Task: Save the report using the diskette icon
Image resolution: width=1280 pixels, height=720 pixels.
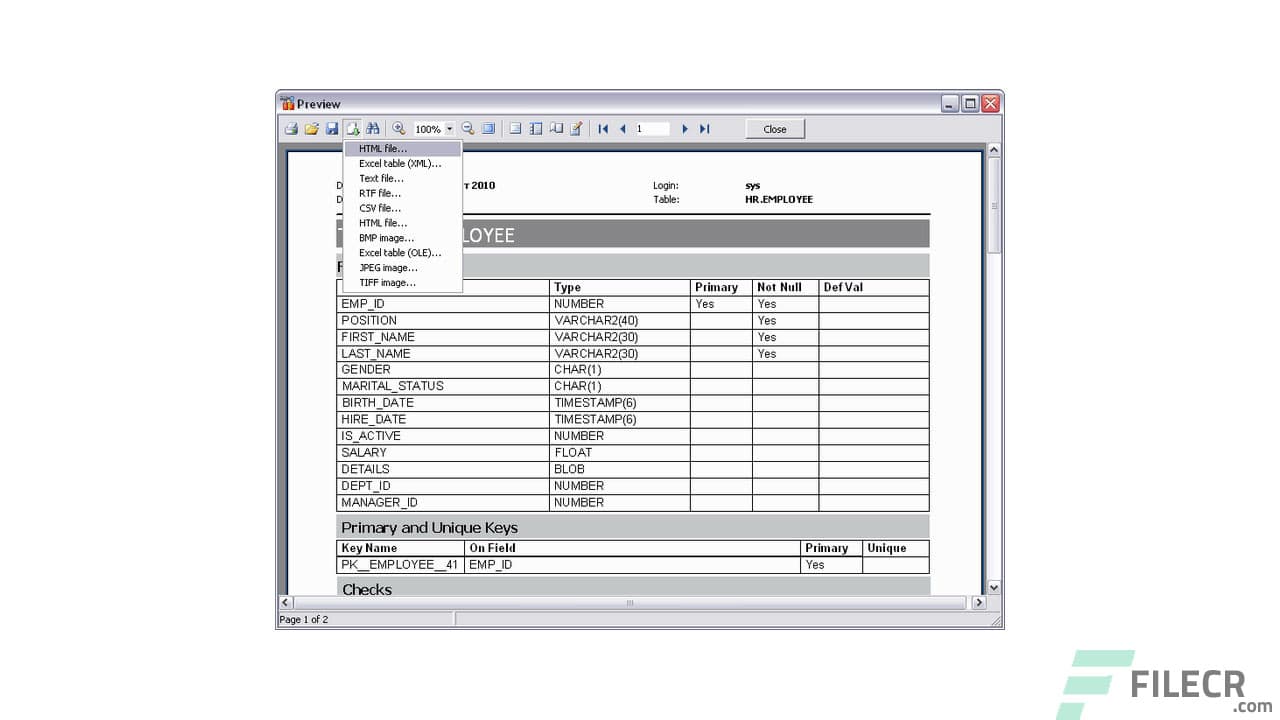Action: pos(332,128)
